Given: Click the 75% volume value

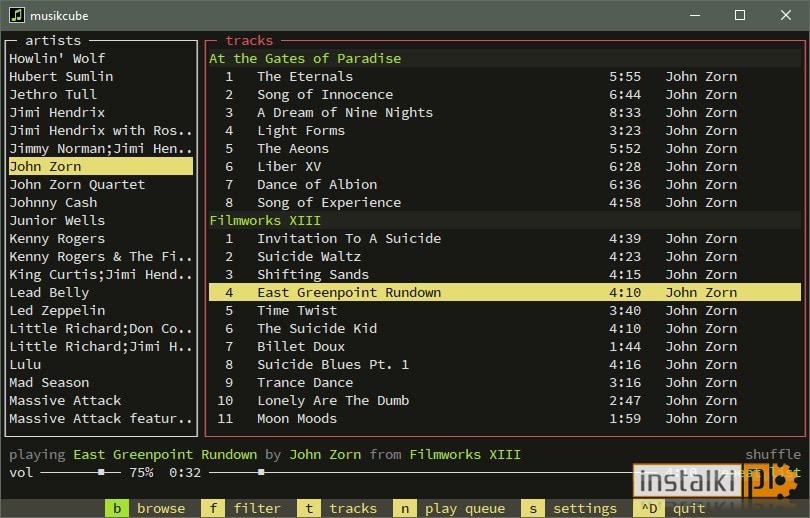Looking at the screenshot, I should (x=141, y=473).
